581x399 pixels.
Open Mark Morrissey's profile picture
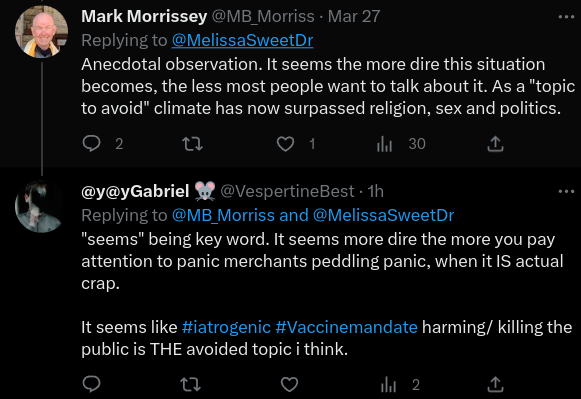[42, 32]
